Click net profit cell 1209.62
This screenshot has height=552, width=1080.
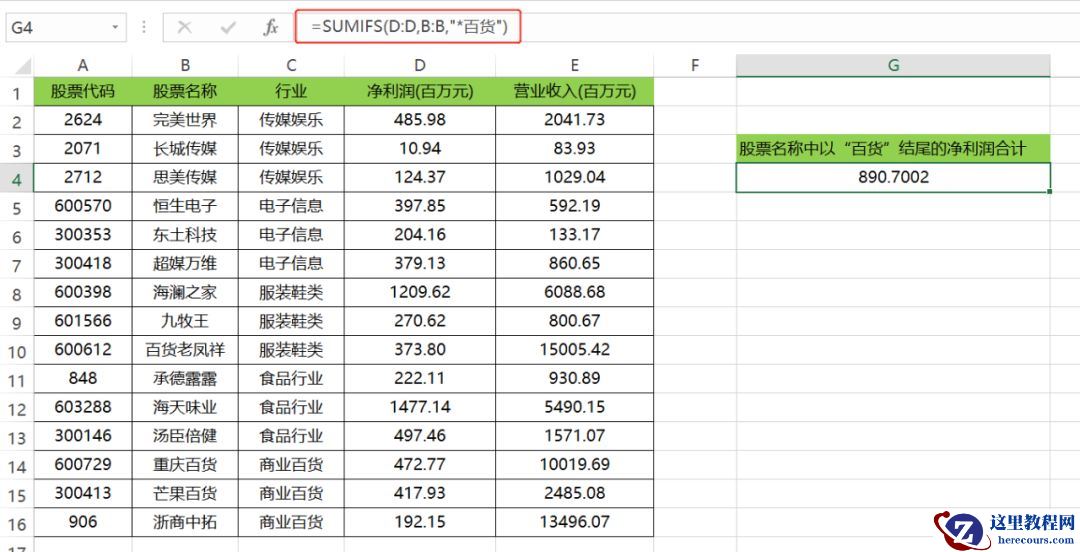420,293
